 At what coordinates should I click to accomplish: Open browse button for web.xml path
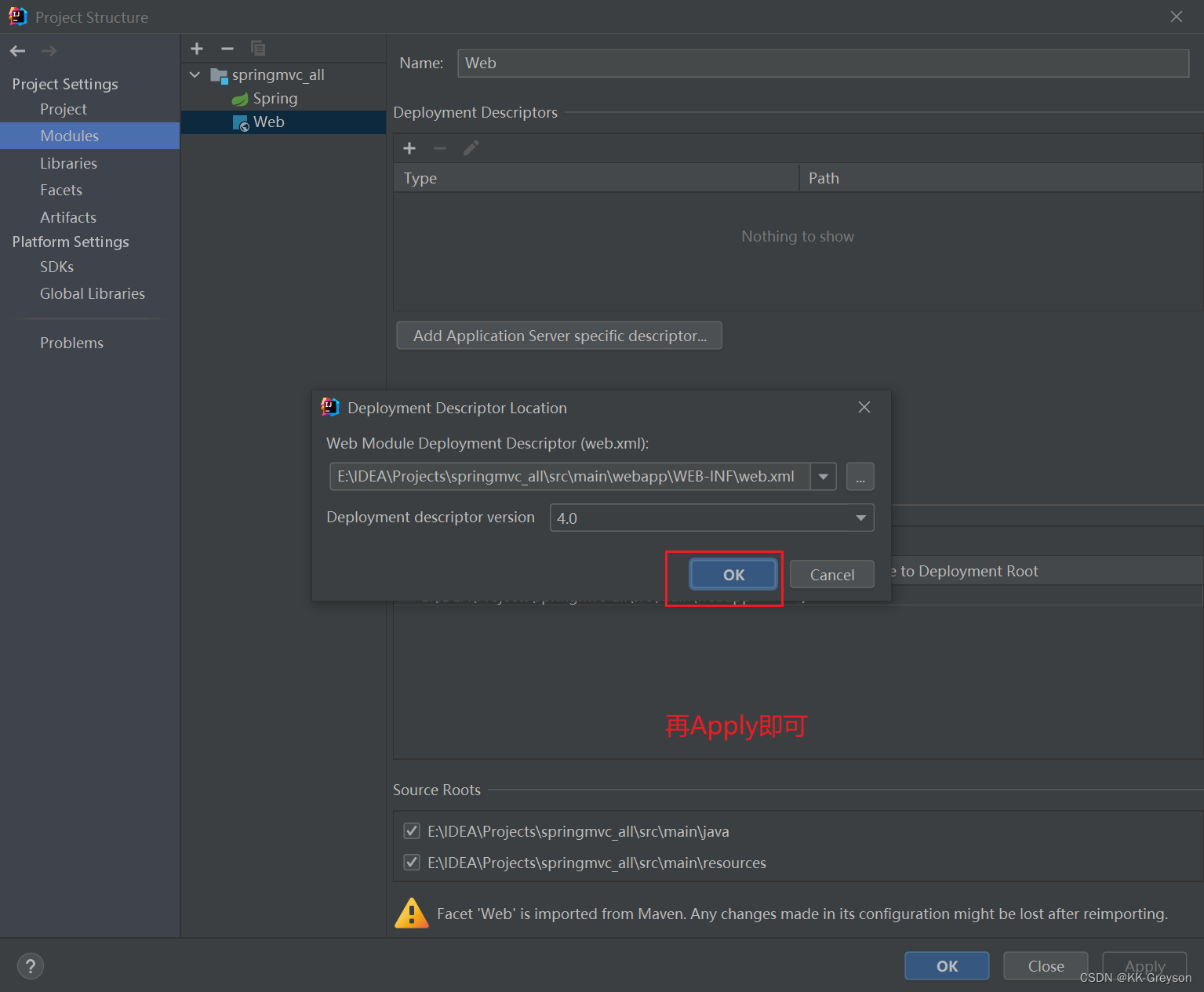click(x=860, y=477)
